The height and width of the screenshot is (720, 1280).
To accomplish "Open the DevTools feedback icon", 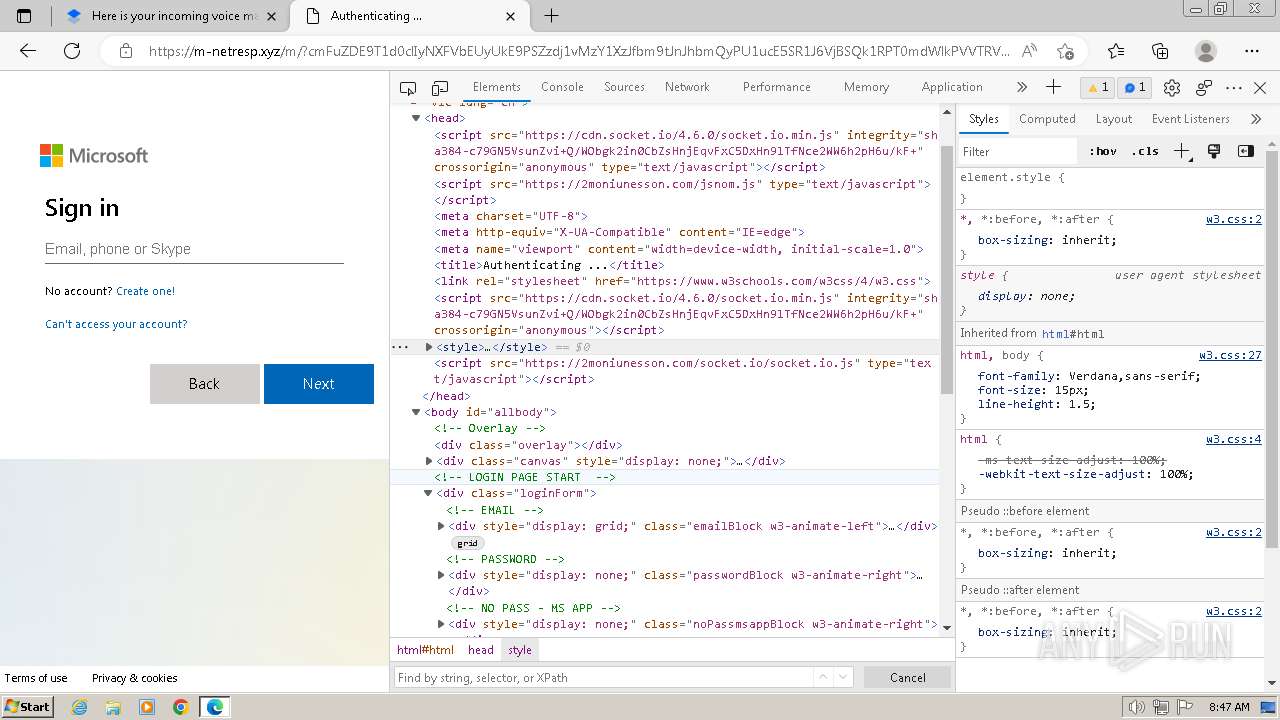I will tap(1203, 88).
